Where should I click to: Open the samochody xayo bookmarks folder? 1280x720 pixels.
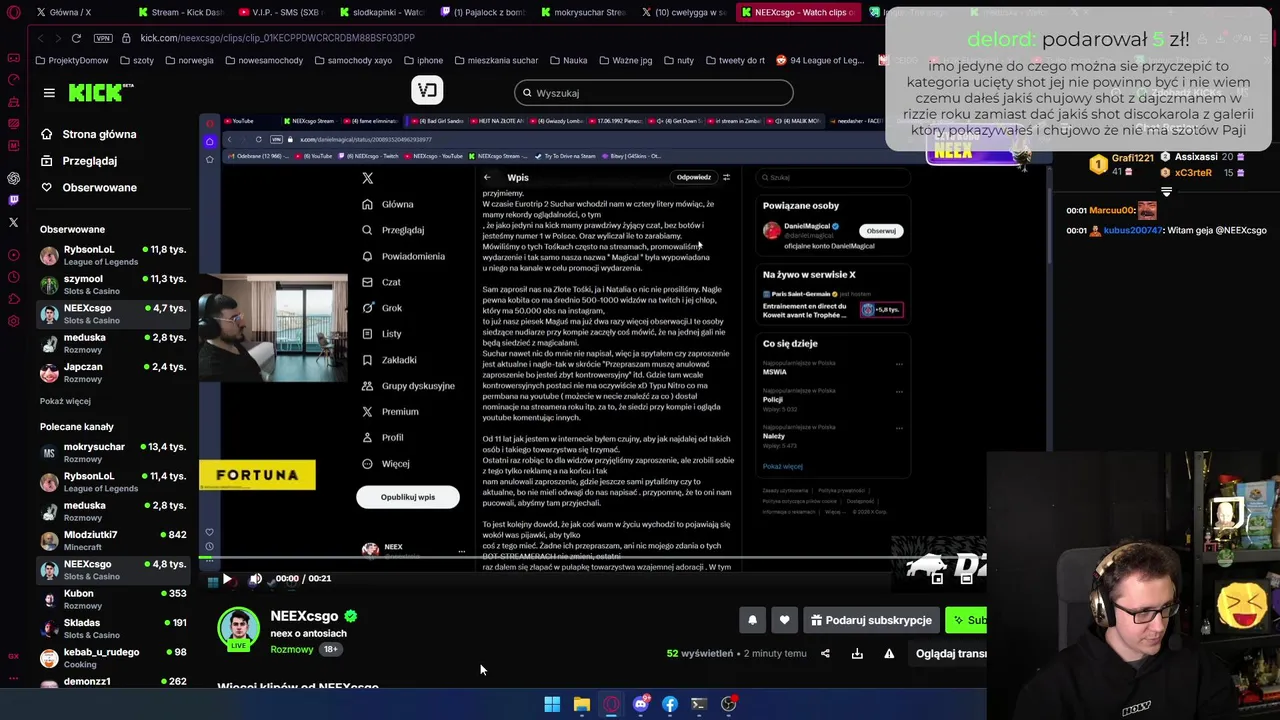pos(353,60)
